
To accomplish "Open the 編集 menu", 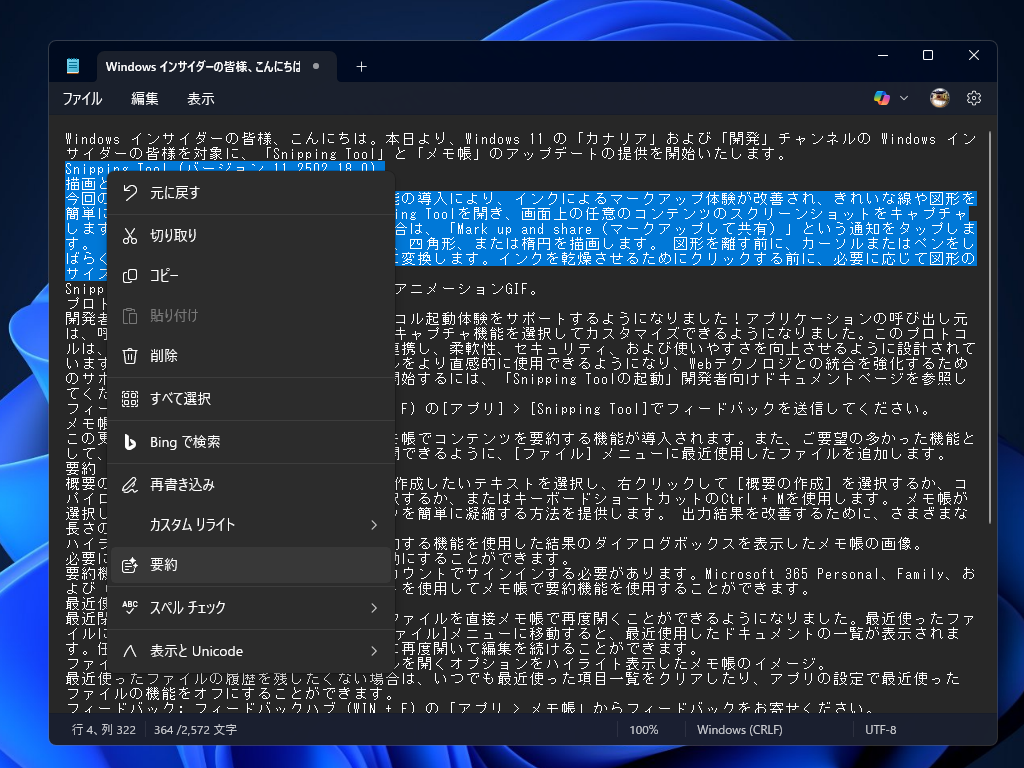I will pos(144,99).
